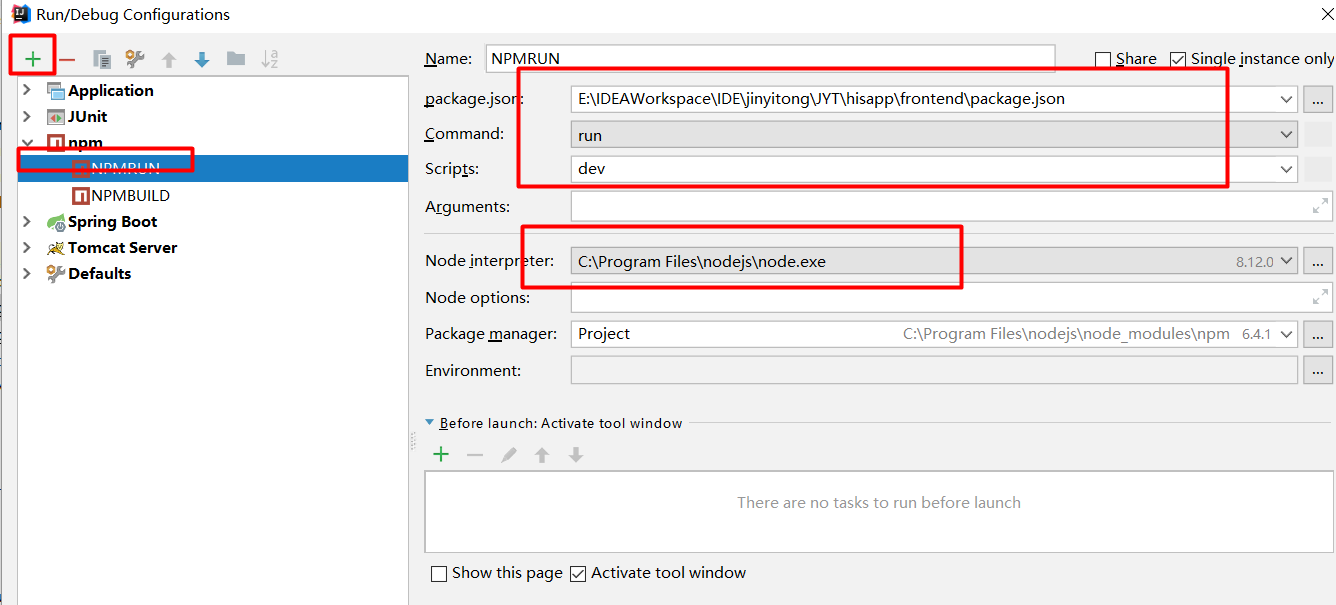
Task: Remove before-launch task minus icon
Action: pyautogui.click(x=475, y=455)
